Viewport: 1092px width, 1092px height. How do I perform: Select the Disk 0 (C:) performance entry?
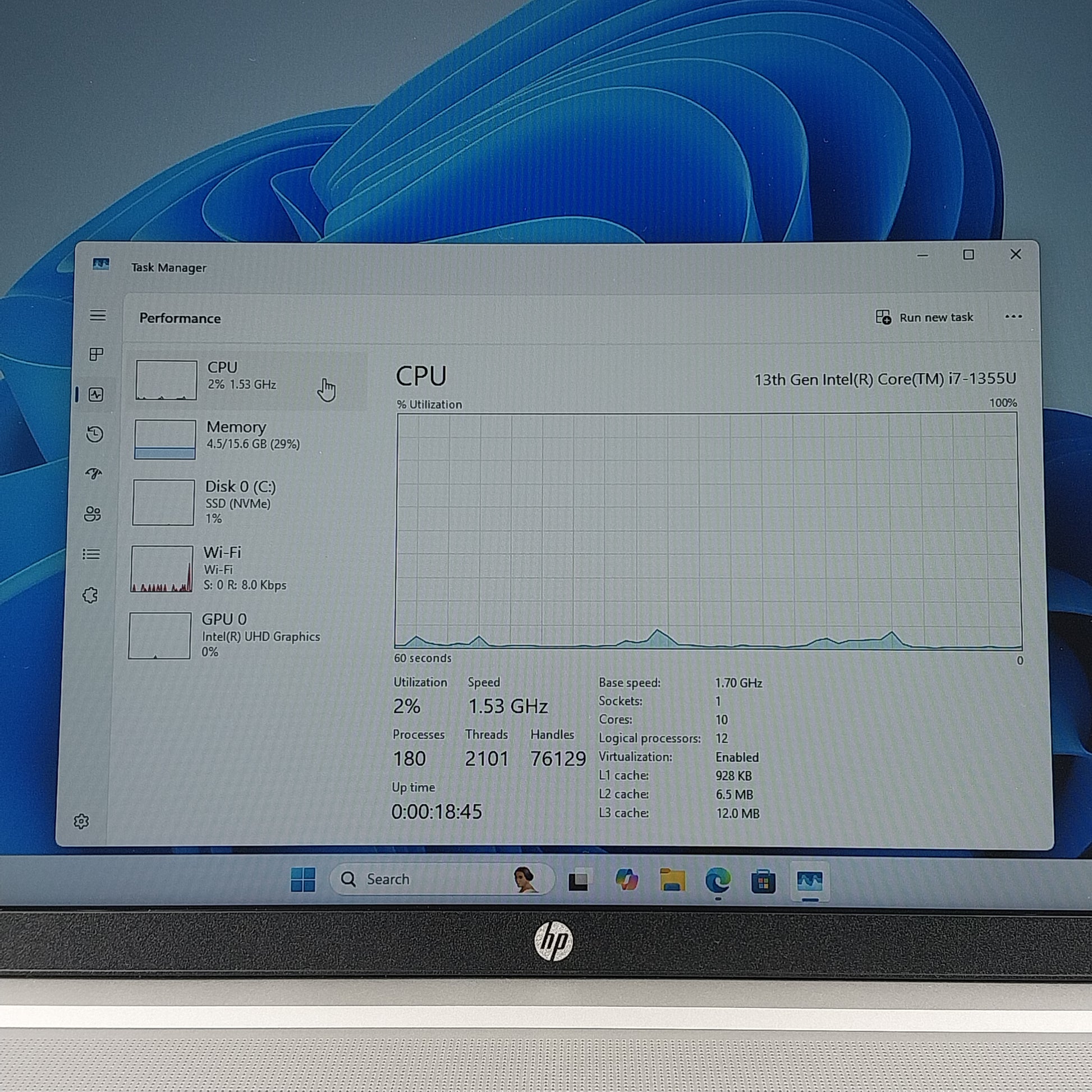click(244, 502)
